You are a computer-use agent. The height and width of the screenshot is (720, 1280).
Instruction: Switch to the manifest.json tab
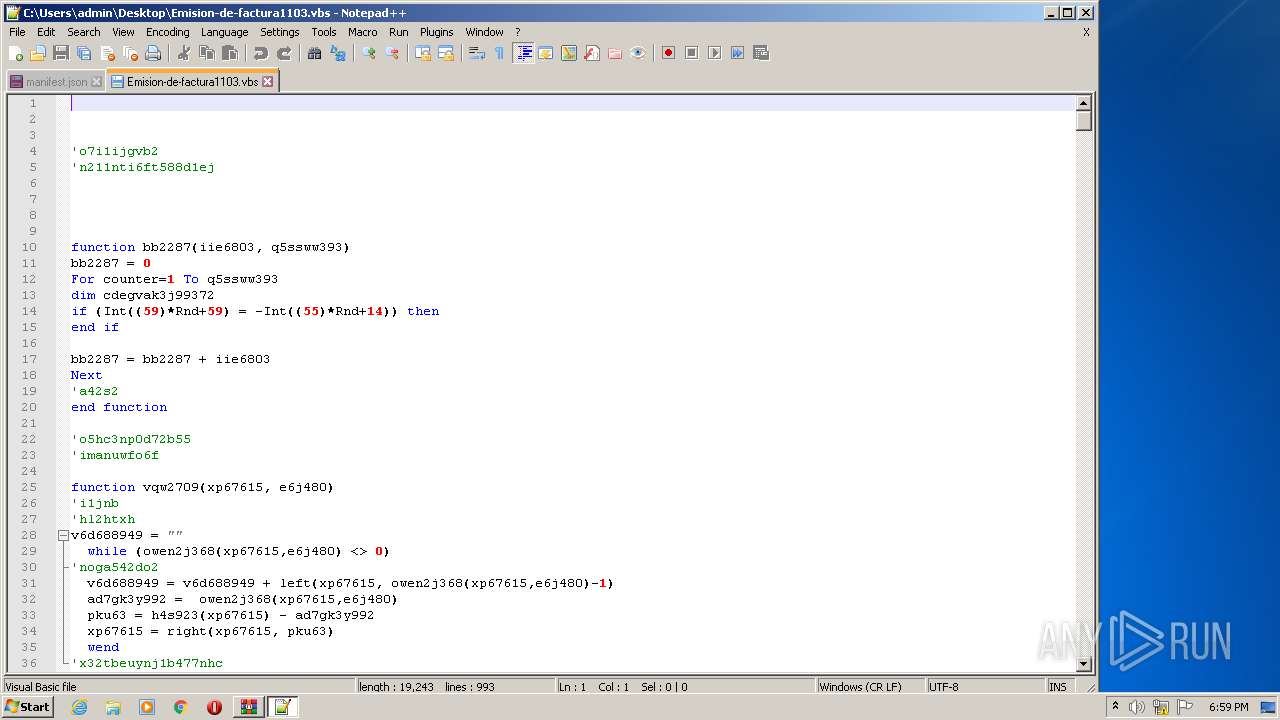[56, 82]
